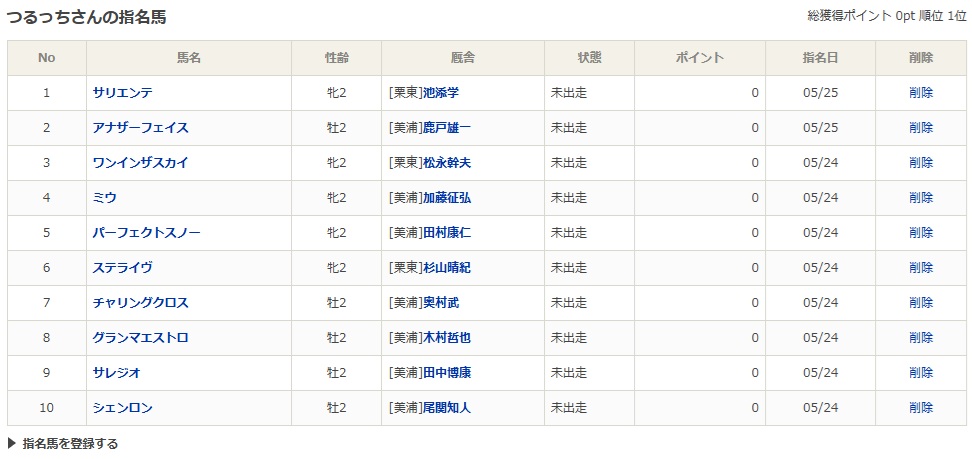
Task: Open horse ミウ link
Action: click(x=105, y=198)
